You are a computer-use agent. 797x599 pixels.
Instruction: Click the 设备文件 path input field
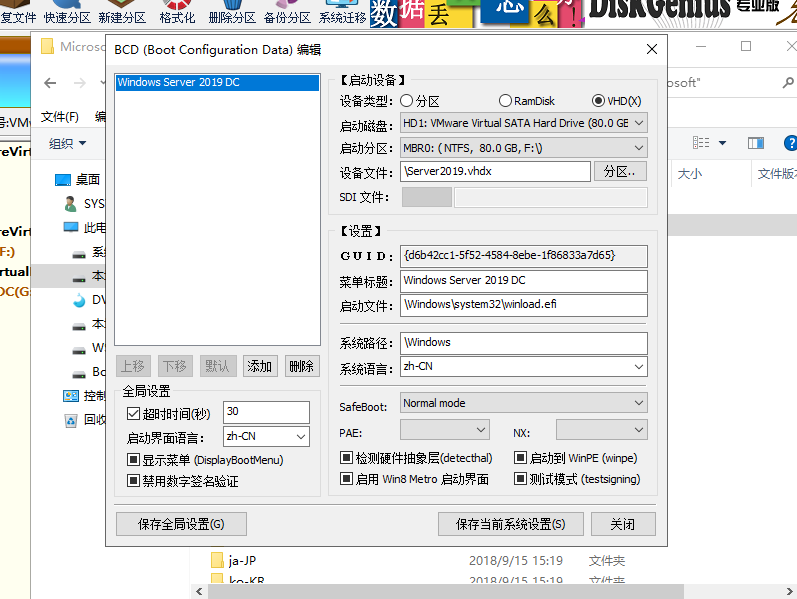point(495,171)
